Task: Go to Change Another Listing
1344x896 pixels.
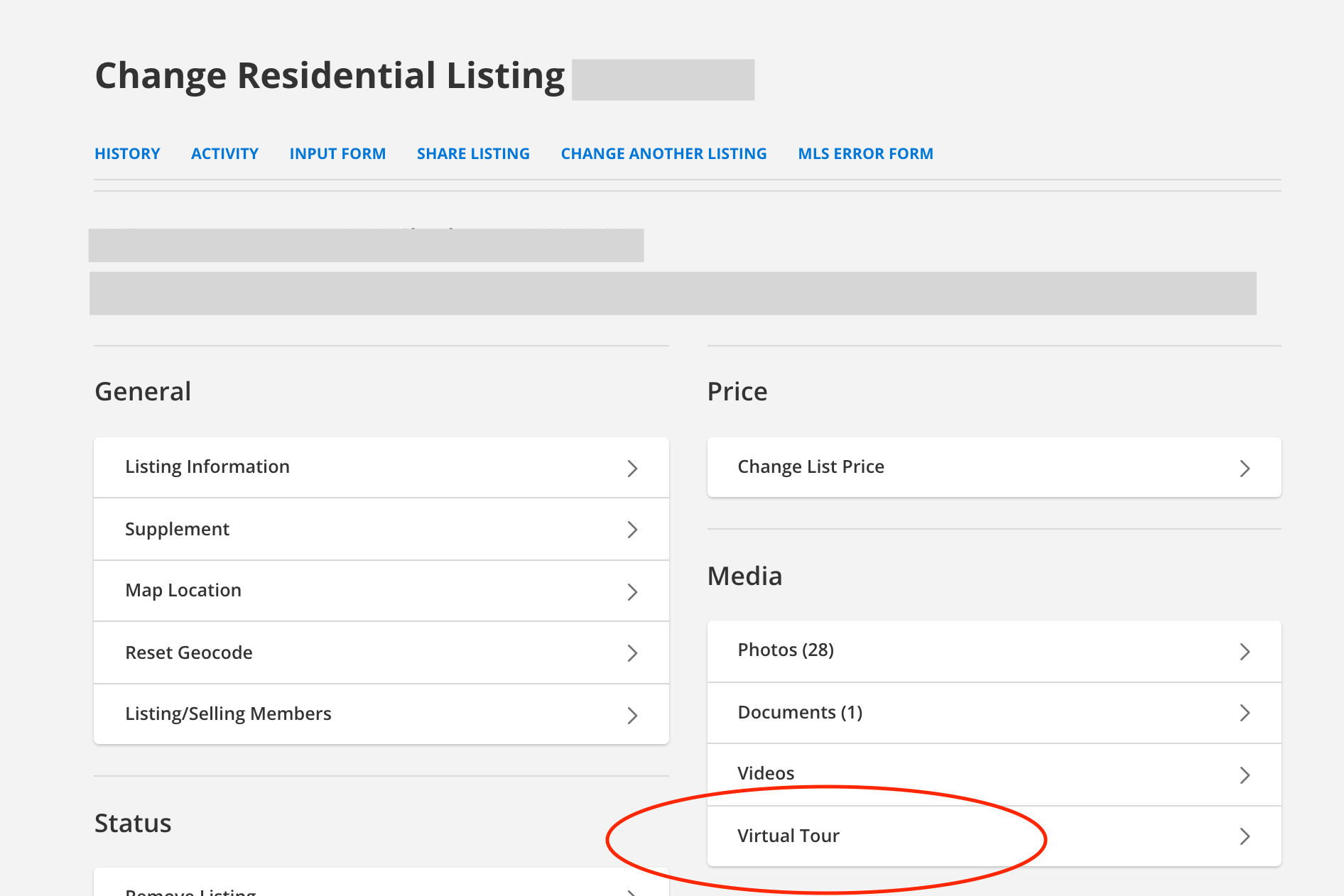Action: [663, 153]
